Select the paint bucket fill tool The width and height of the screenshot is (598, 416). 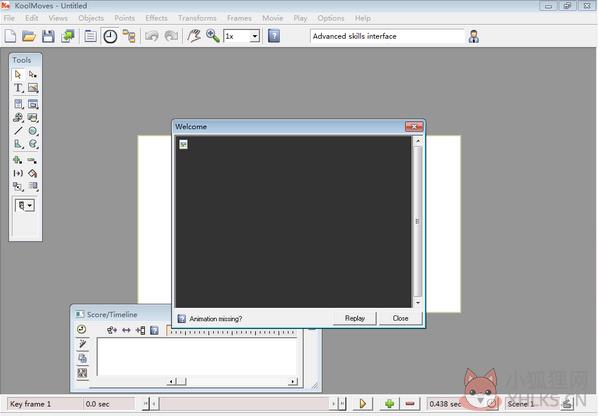coord(33,173)
